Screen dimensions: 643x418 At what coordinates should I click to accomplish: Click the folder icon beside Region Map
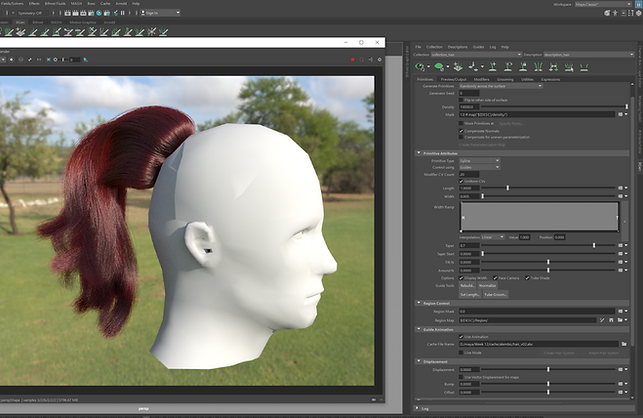click(x=620, y=320)
